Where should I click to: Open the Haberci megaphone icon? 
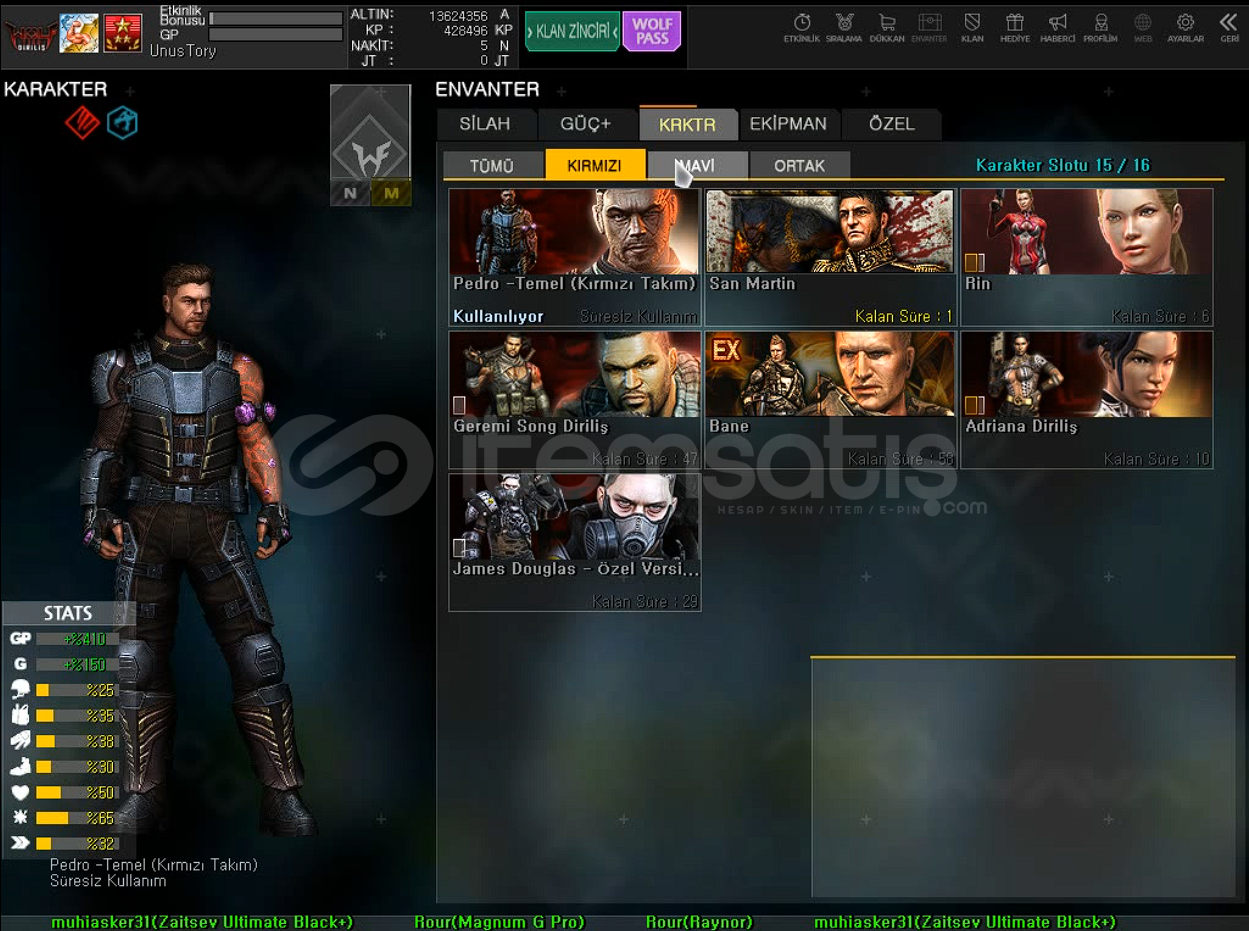(1058, 27)
